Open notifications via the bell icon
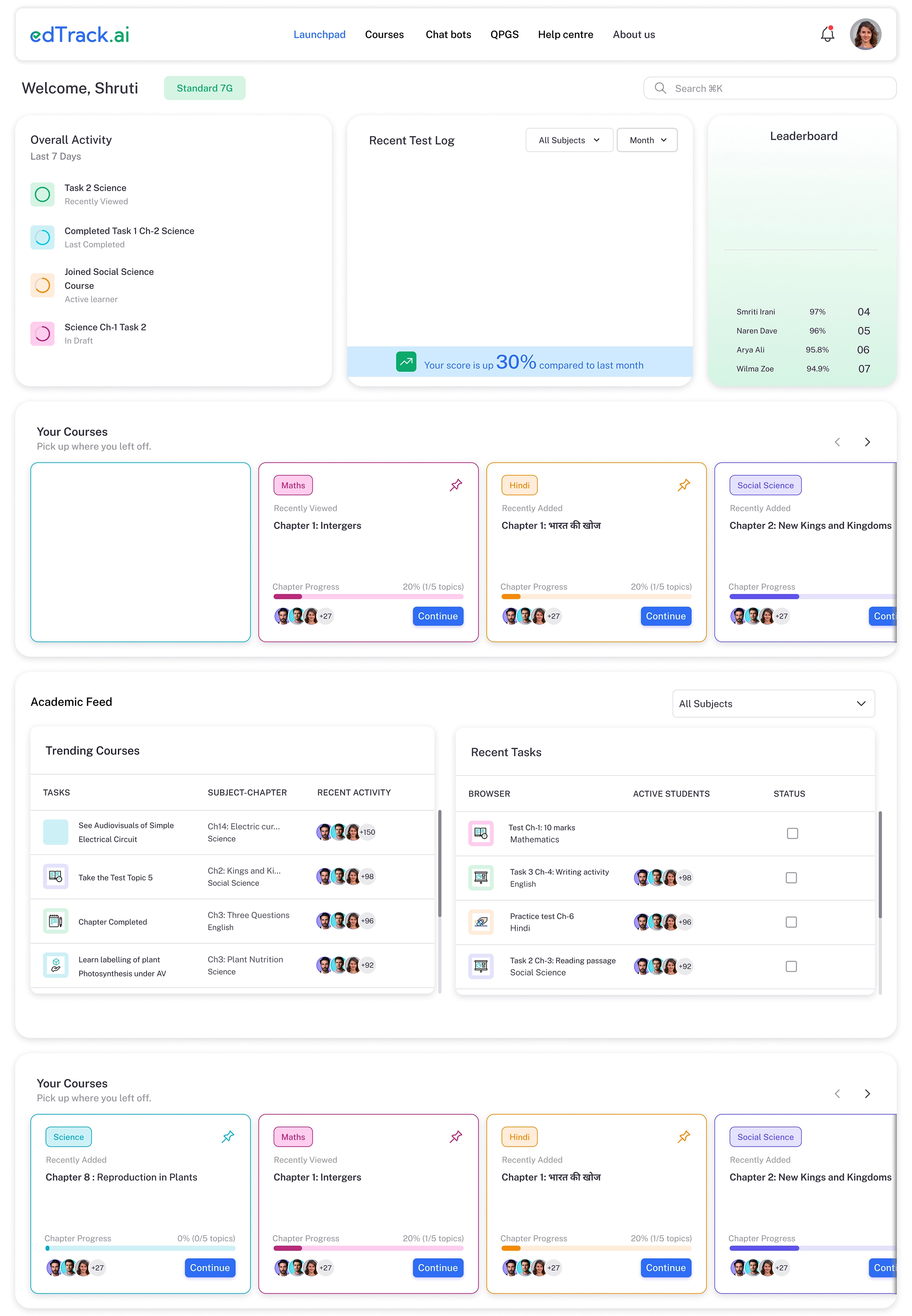The image size is (912, 1316). click(827, 34)
